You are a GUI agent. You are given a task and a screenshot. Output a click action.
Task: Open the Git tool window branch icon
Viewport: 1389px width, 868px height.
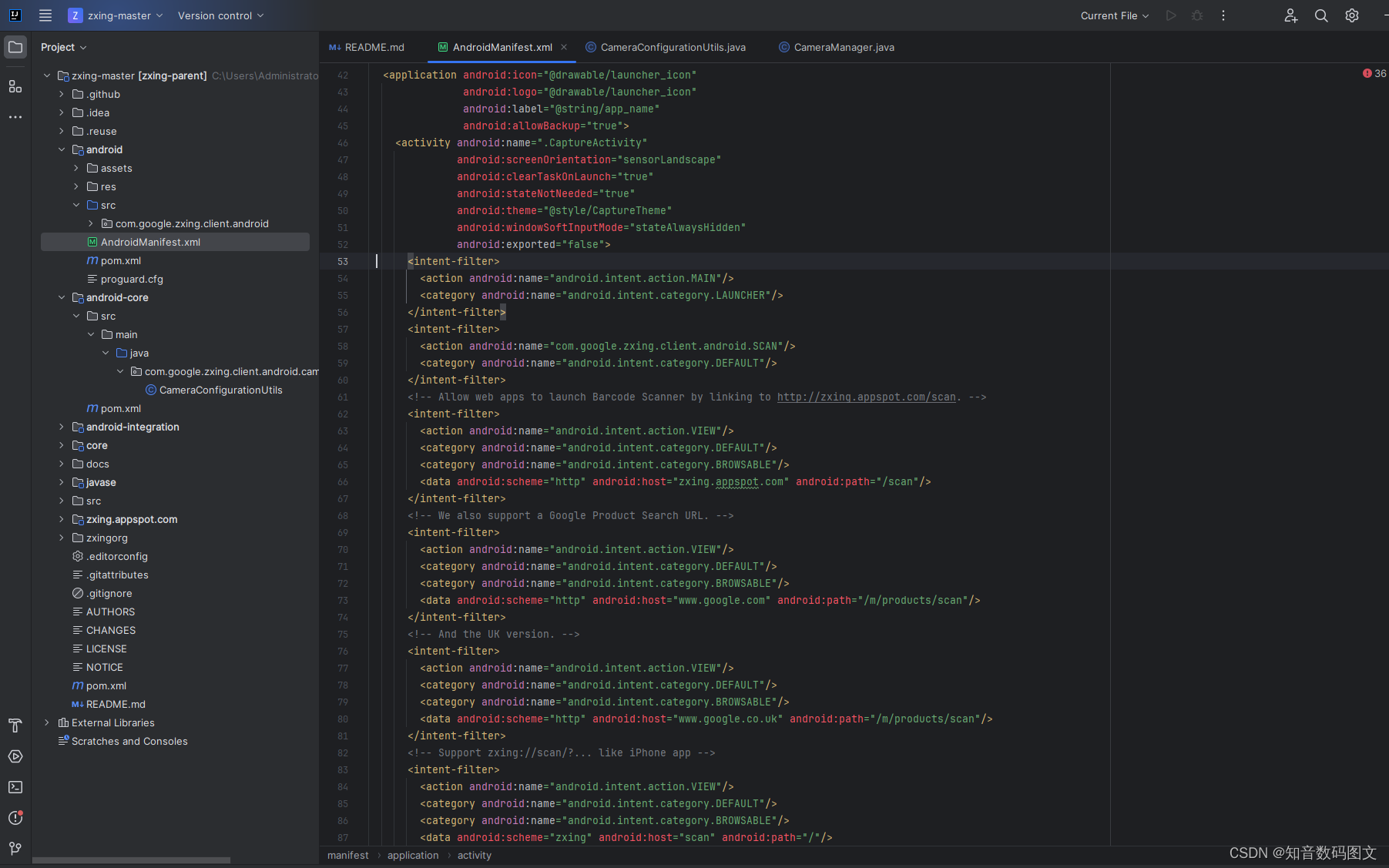coord(15,849)
